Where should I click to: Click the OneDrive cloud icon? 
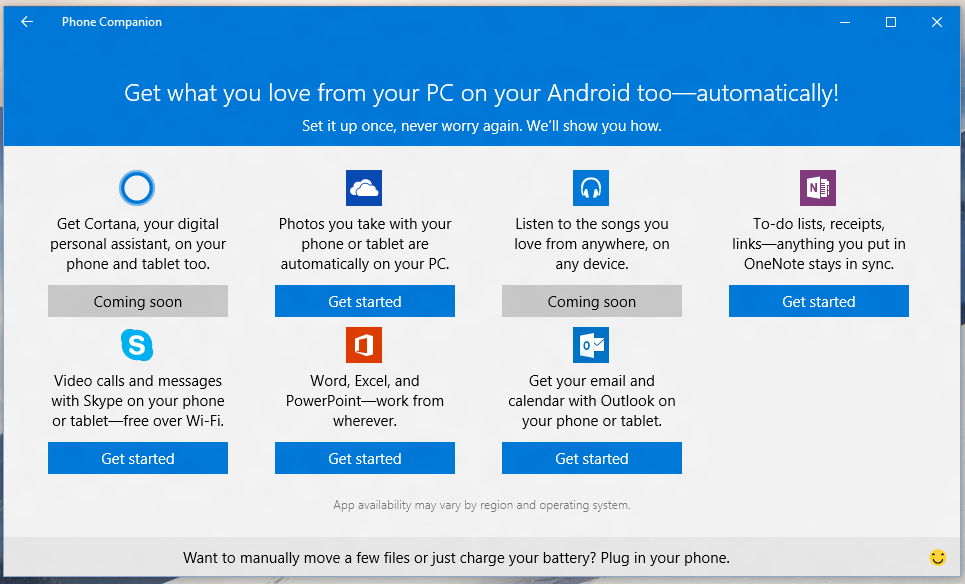point(364,188)
